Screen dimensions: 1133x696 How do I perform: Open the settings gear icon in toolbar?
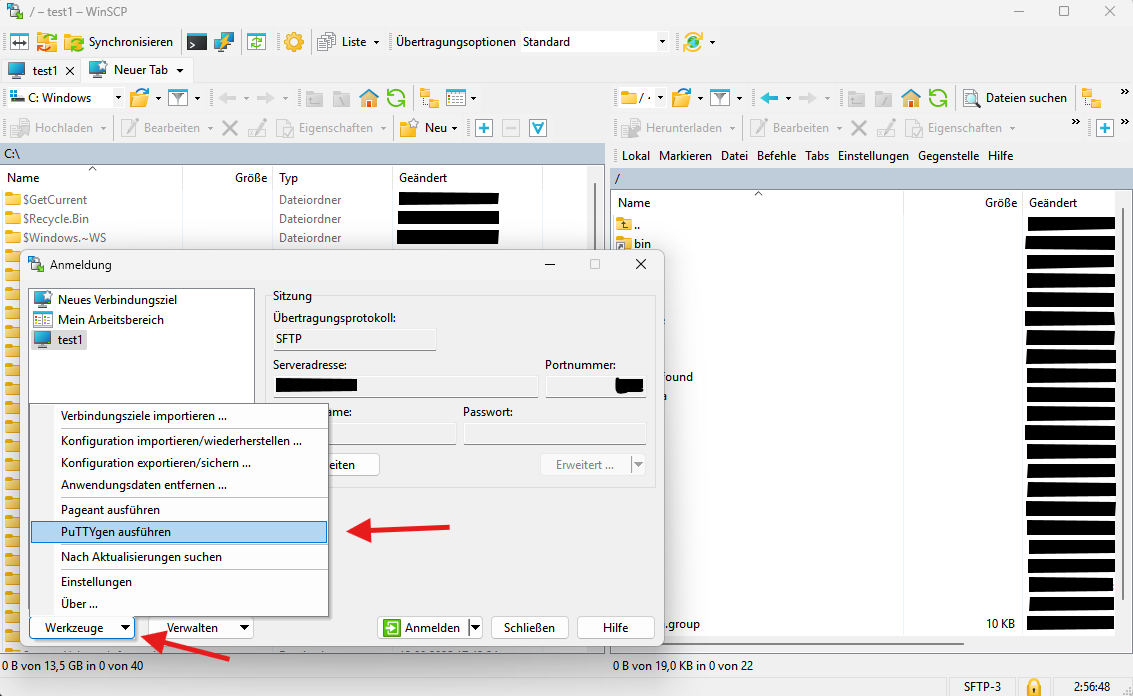click(x=293, y=42)
